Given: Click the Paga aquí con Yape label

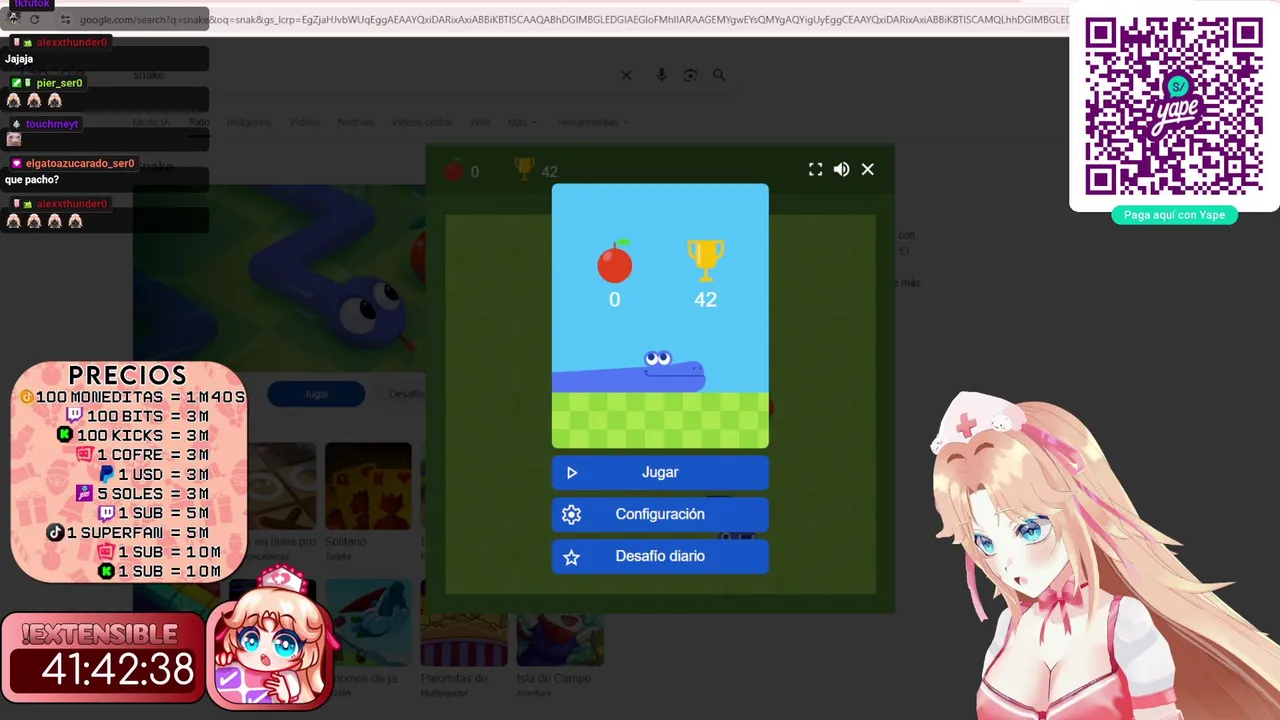Looking at the screenshot, I should click(1174, 215).
